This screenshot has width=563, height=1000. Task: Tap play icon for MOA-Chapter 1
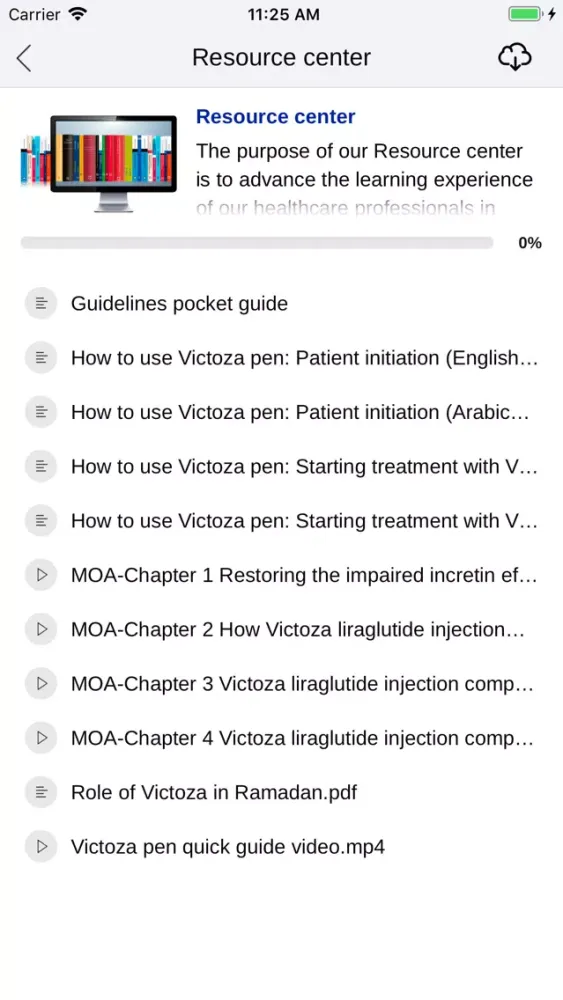[41, 575]
